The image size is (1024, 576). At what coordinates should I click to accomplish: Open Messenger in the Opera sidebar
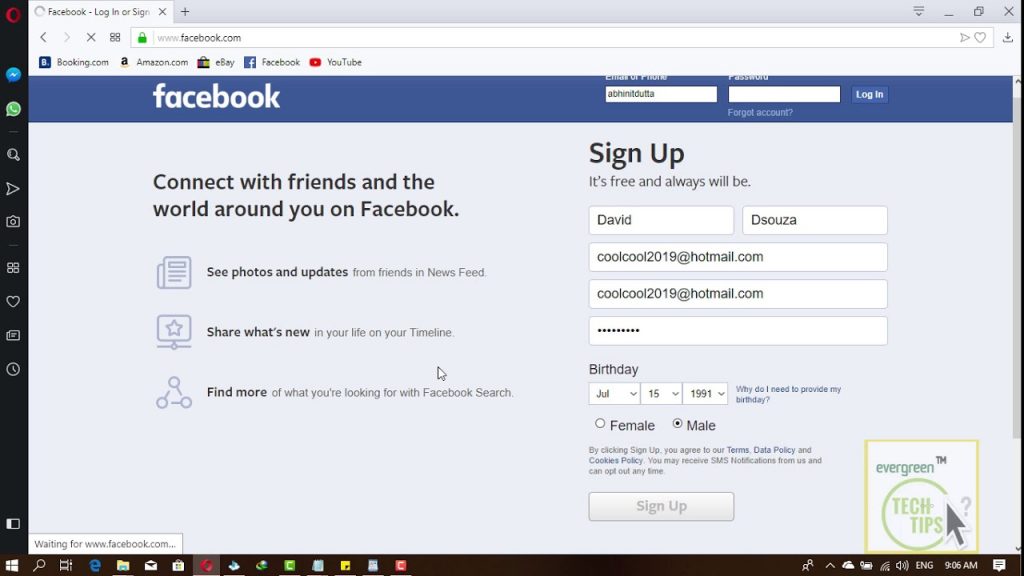[13, 74]
